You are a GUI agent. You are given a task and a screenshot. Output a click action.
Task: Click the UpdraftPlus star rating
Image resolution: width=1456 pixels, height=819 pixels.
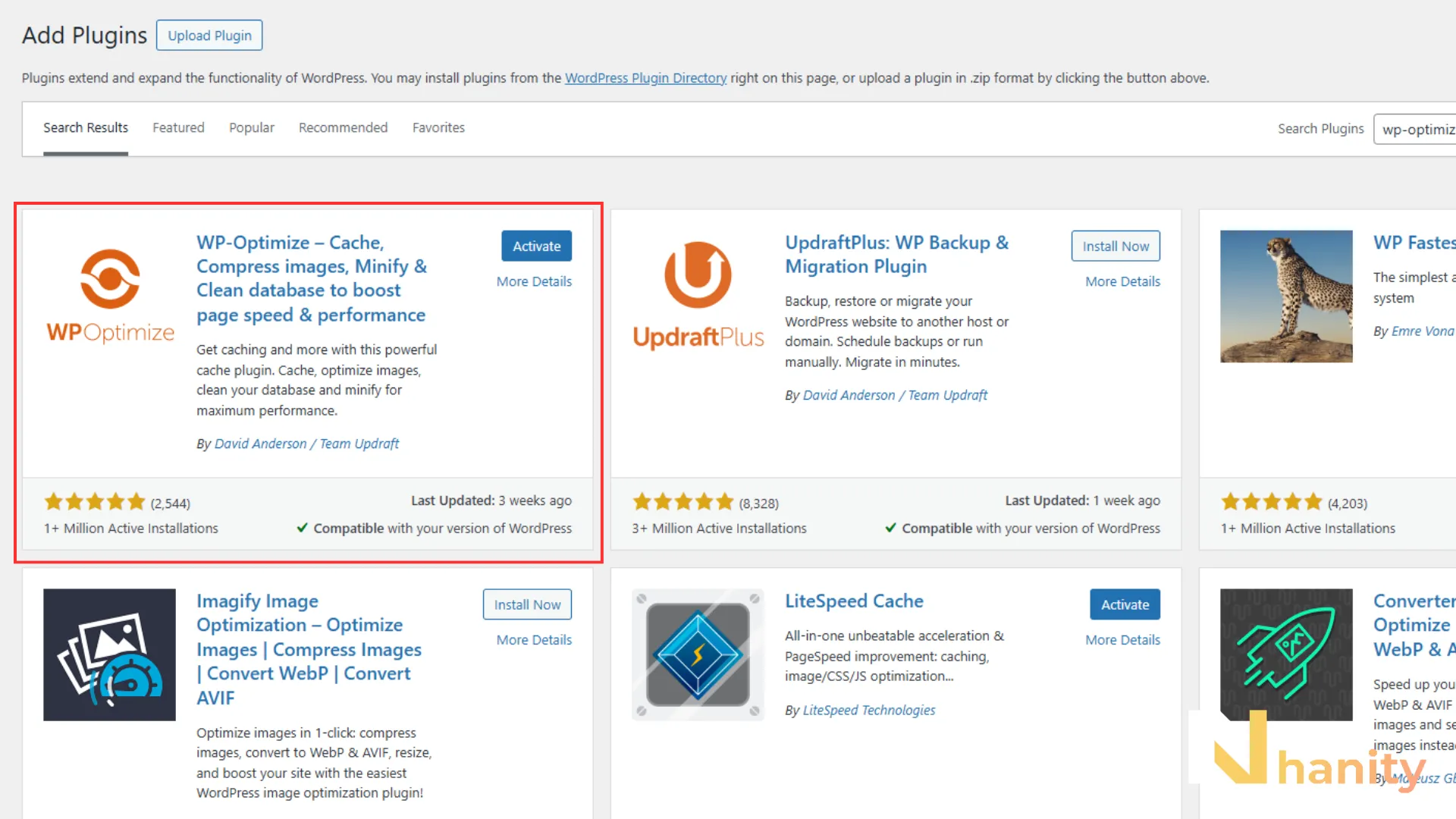tap(683, 502)
